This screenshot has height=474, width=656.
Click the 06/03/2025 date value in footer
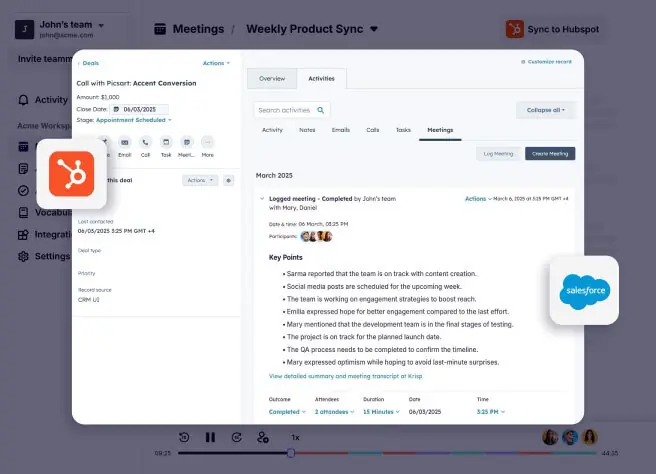425,412
